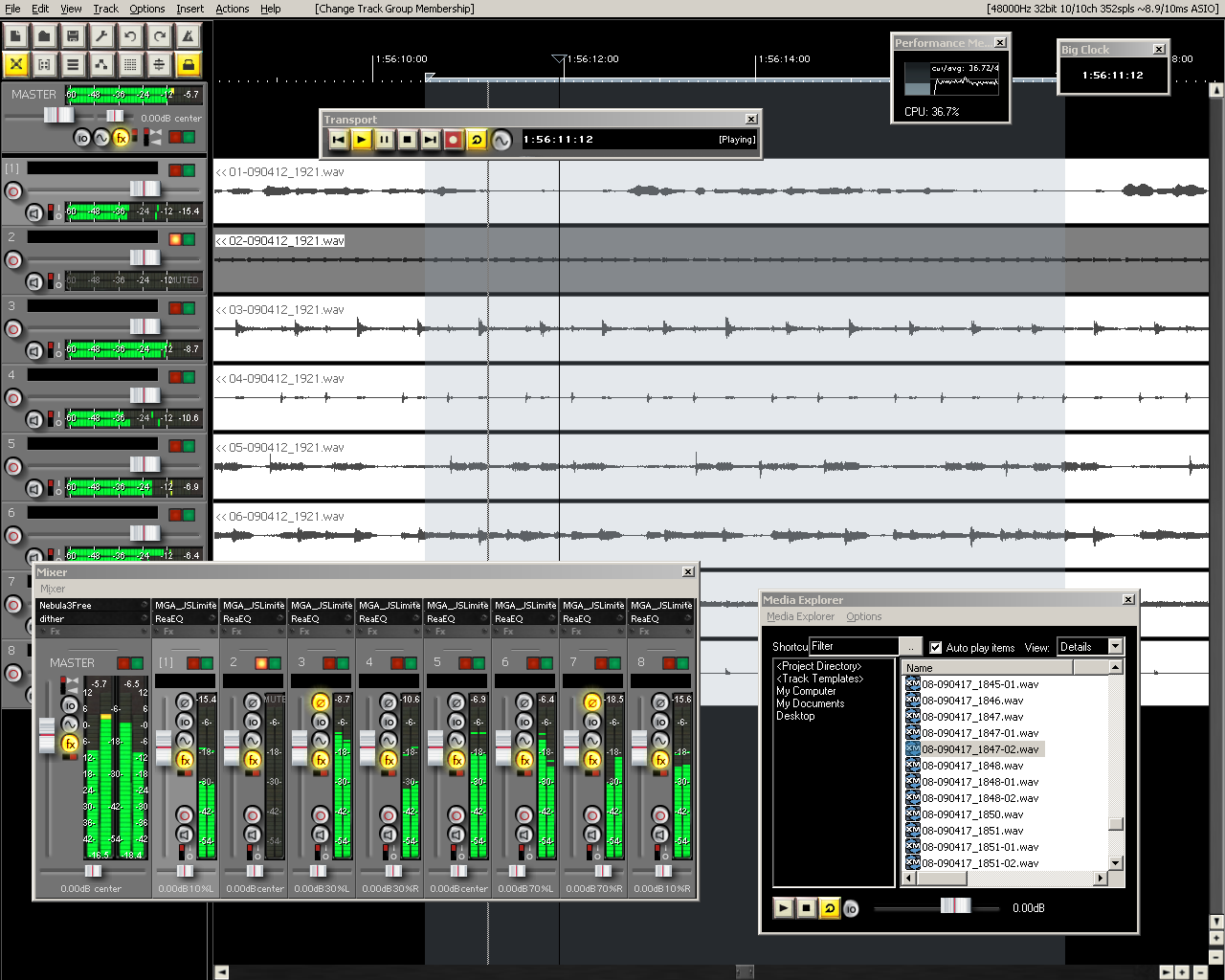Toggle the yellow lock icon in toolbar

coord(189,65)
